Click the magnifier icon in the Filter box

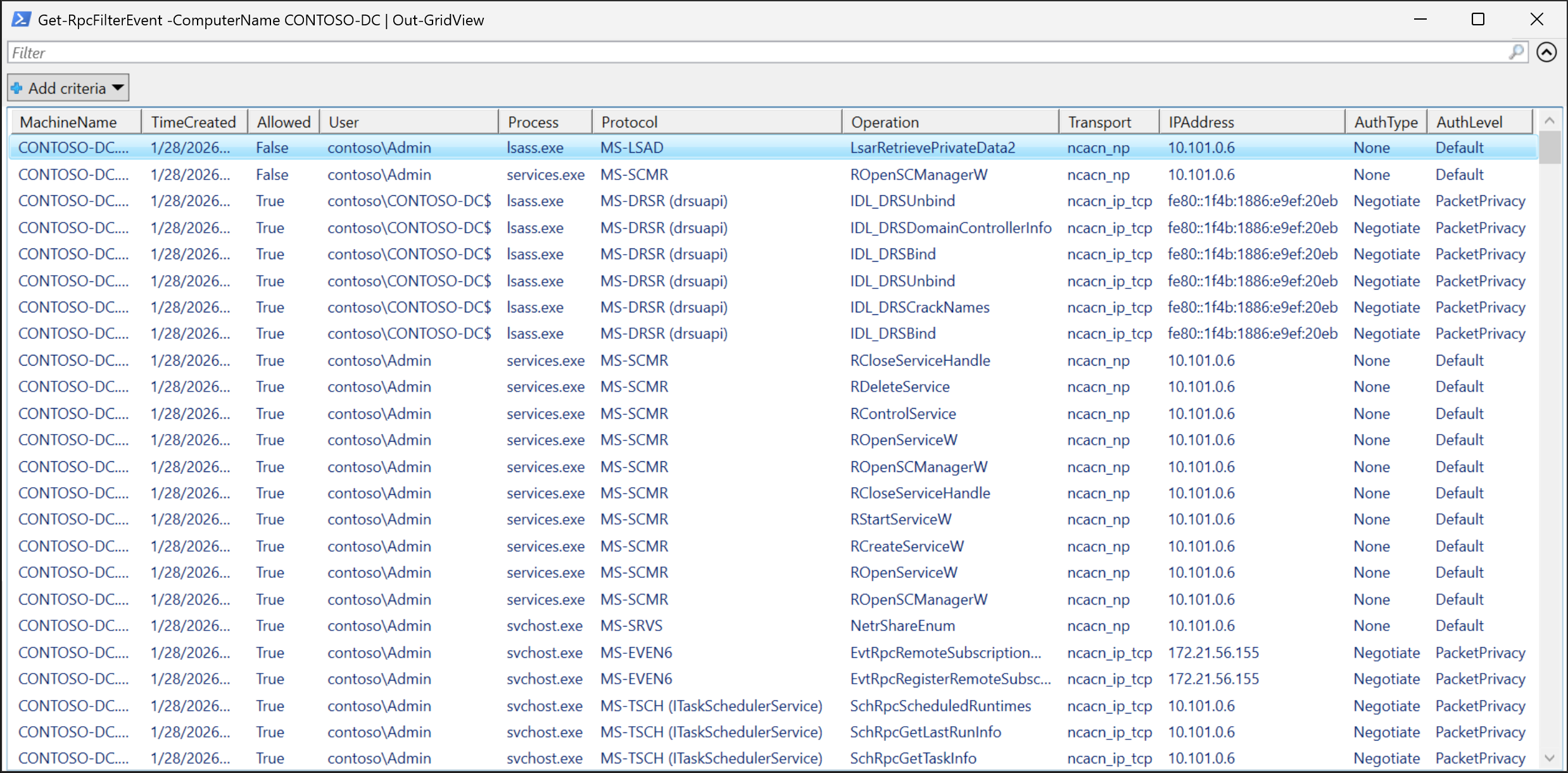point(1517,52)
